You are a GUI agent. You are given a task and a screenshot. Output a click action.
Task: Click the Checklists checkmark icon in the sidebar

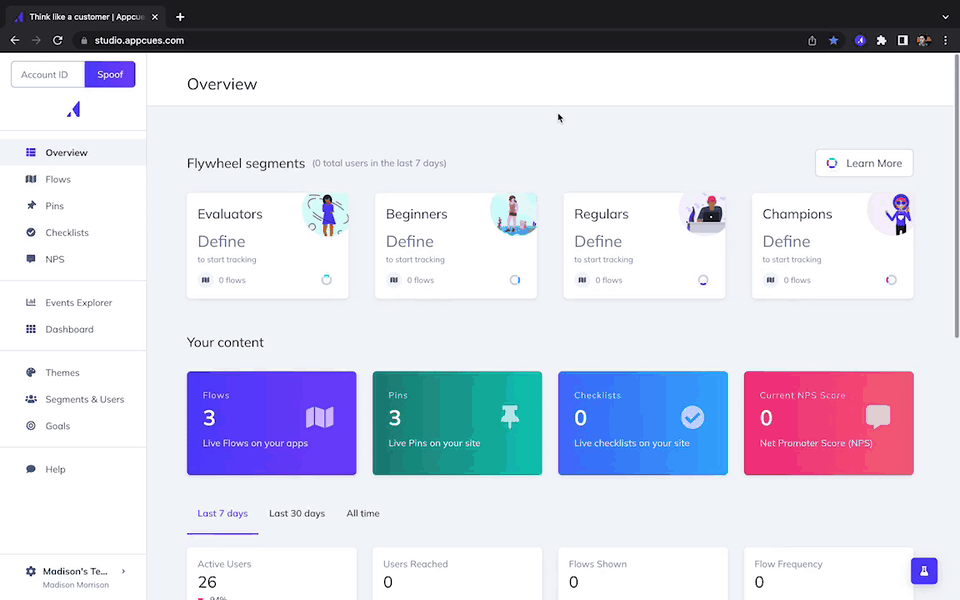point(31,232)
